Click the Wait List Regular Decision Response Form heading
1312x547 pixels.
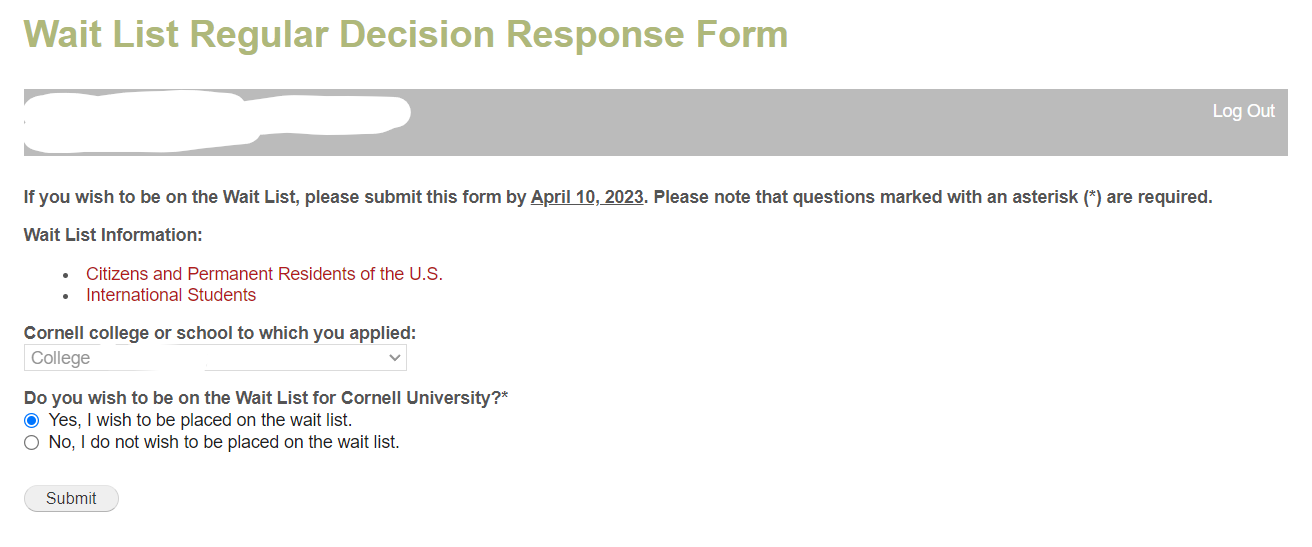tap(405, 35)
